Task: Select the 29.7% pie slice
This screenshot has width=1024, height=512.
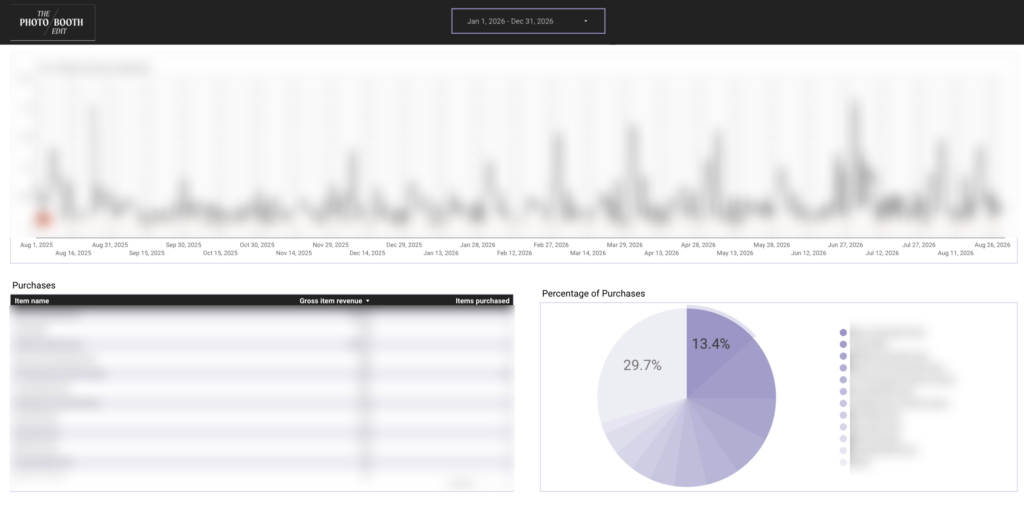Action: pos(640,366)
